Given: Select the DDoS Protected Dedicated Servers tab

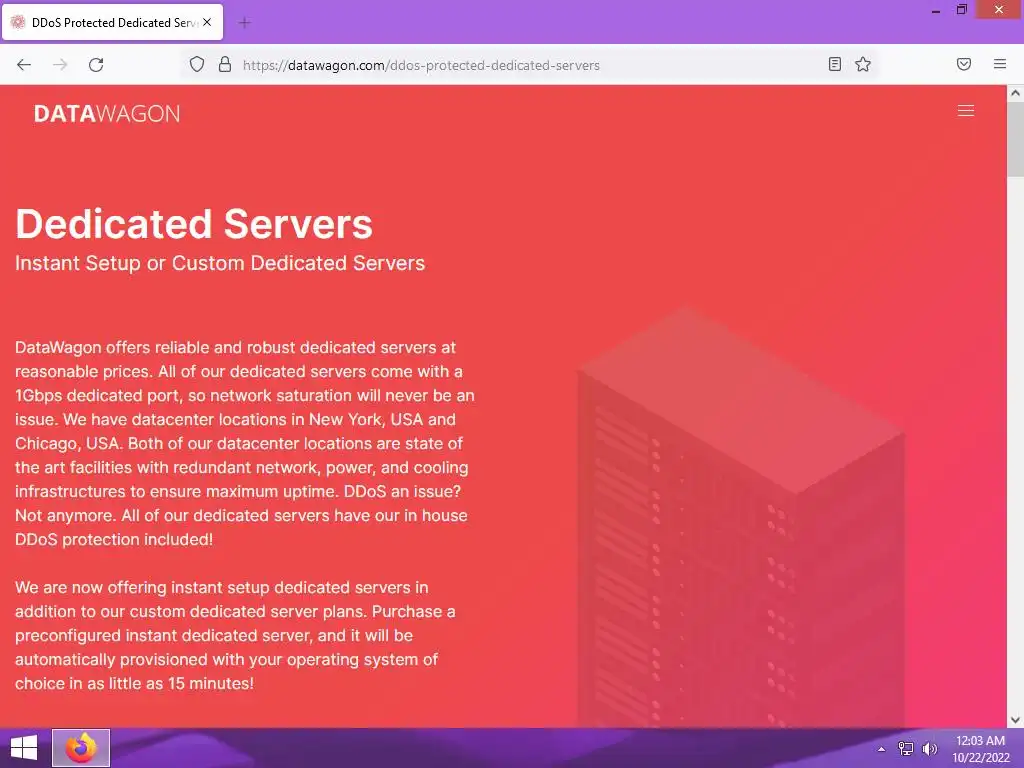Looking at the screenshot, I should tap(112, 22).
